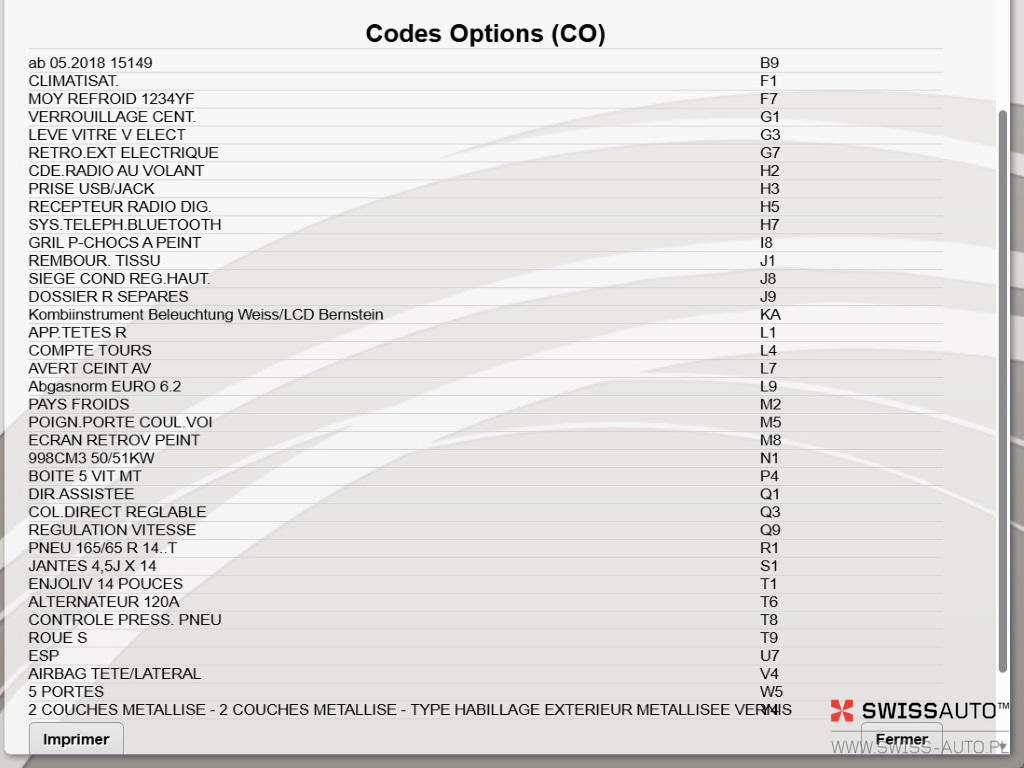Select the PNEU 165/65 R 14..T row
The width and height of the screenshot is (1024, 768).
point(485,549)
